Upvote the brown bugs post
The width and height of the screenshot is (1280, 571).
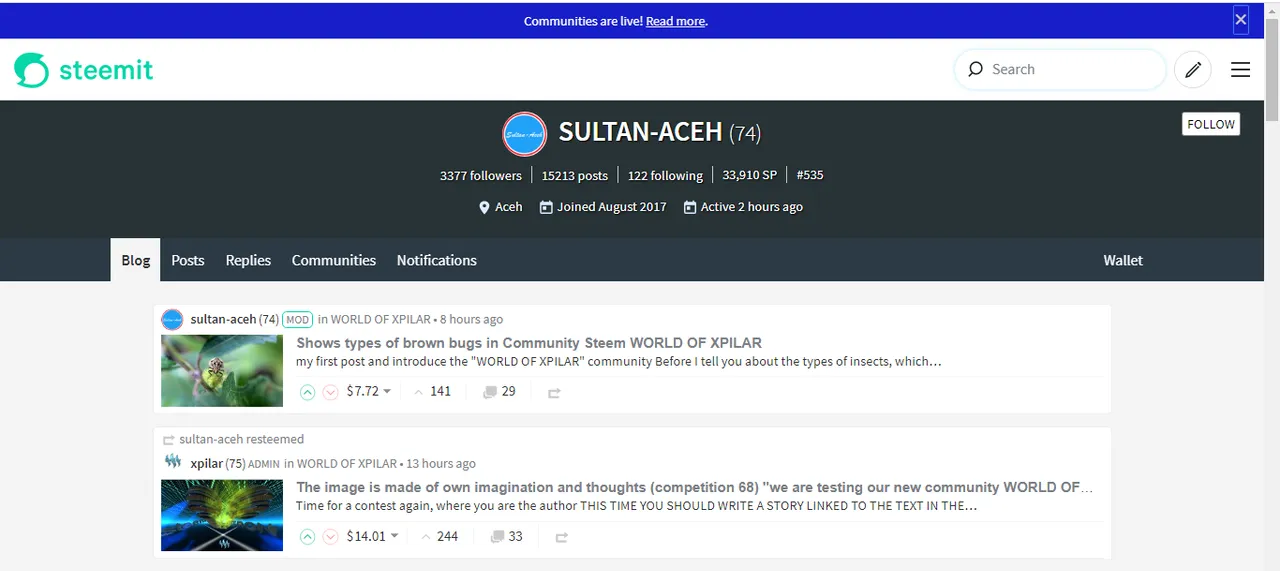[x=308, y=392]
